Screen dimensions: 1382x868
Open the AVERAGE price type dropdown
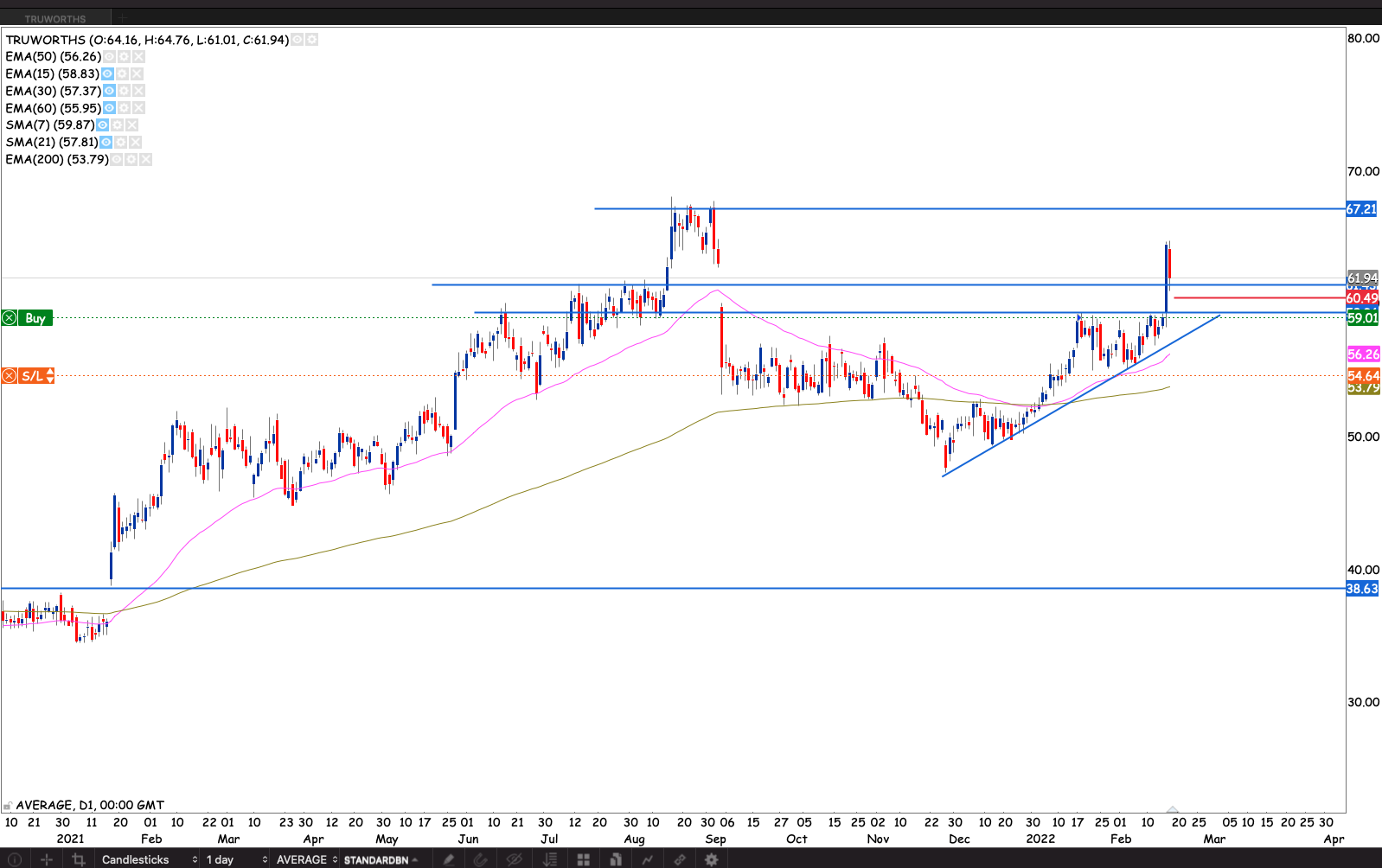coord(306,859)
